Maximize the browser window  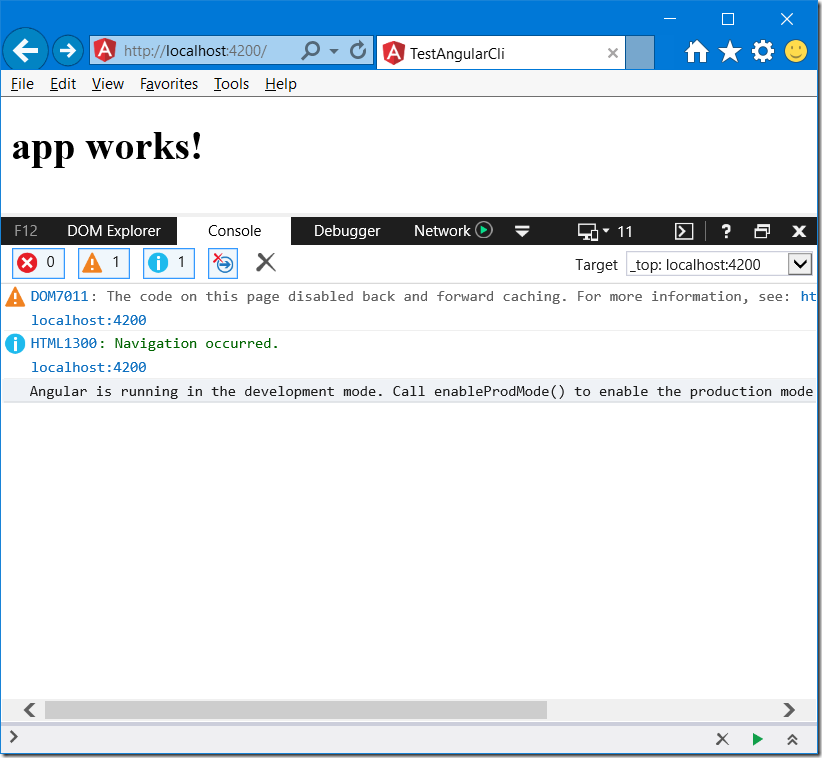pos(728,19)
